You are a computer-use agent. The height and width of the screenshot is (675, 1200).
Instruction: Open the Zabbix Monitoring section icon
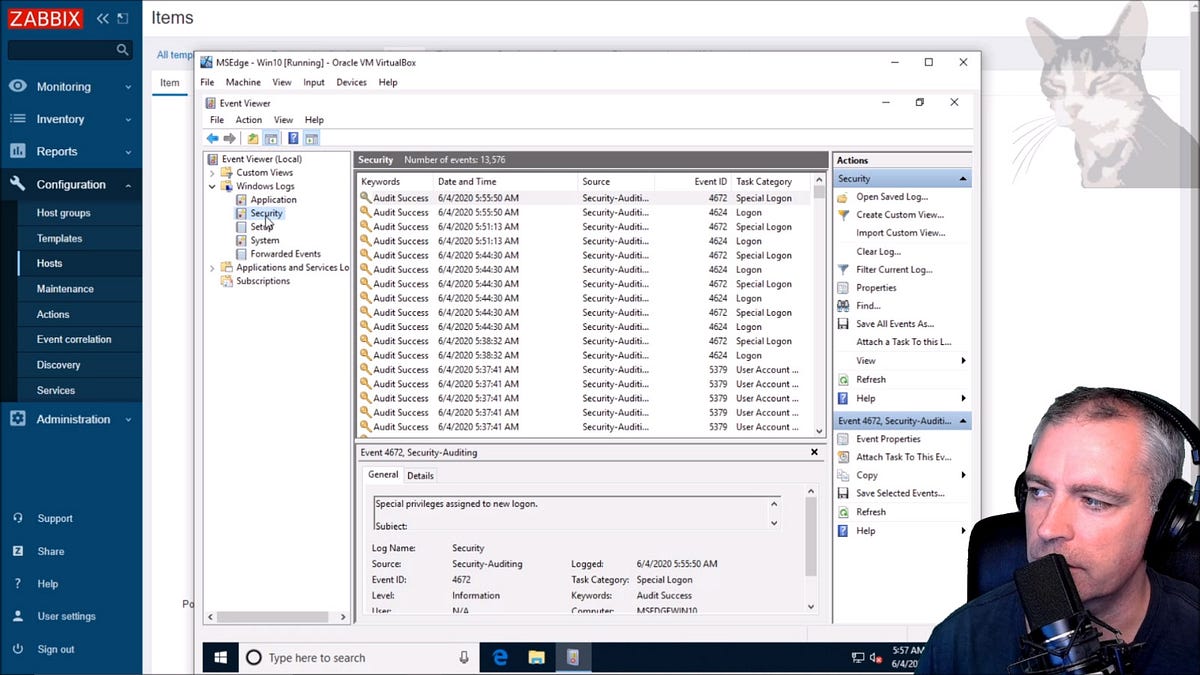(x=17, y=86)
